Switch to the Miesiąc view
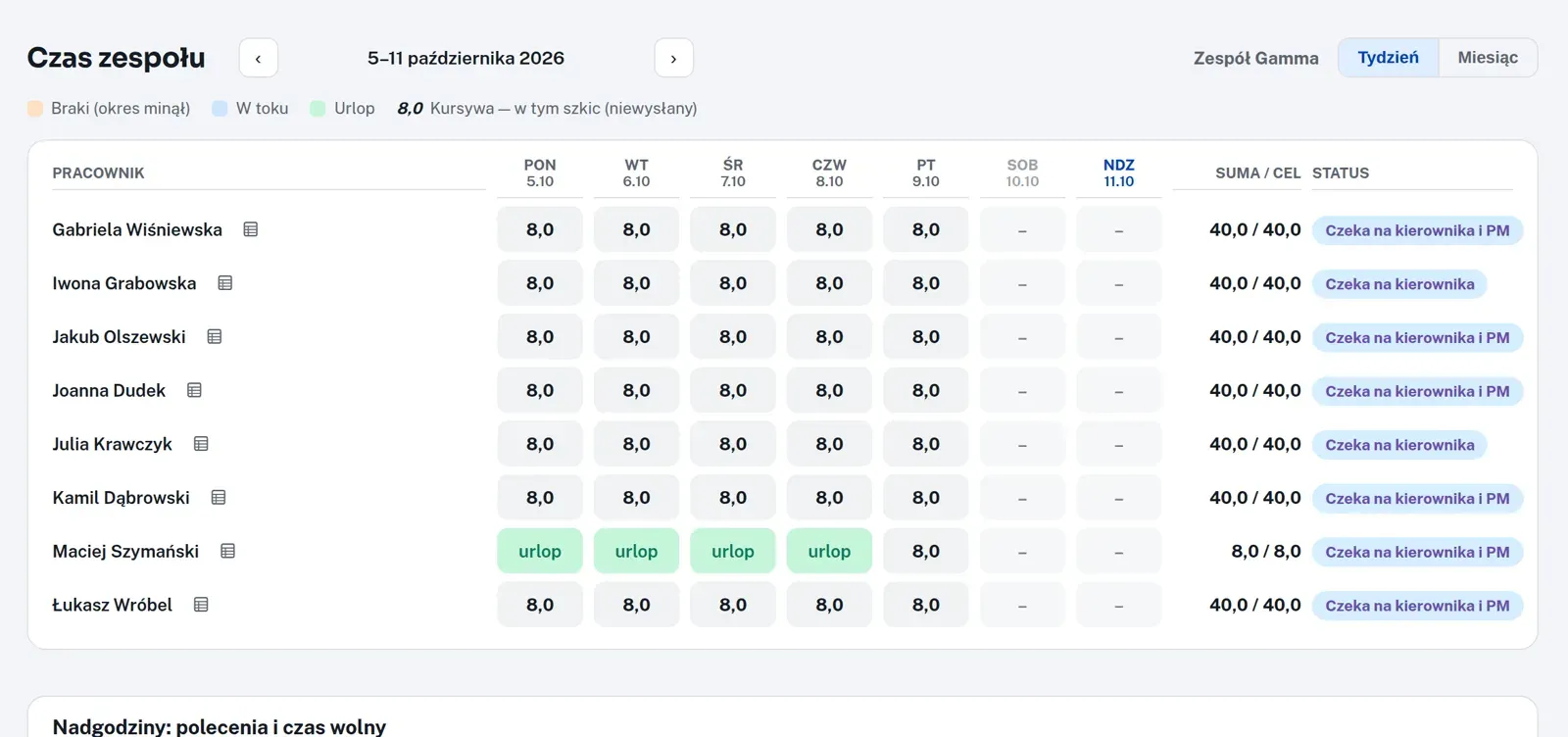Screen dimensions: 1568x737 [1488, 58]
